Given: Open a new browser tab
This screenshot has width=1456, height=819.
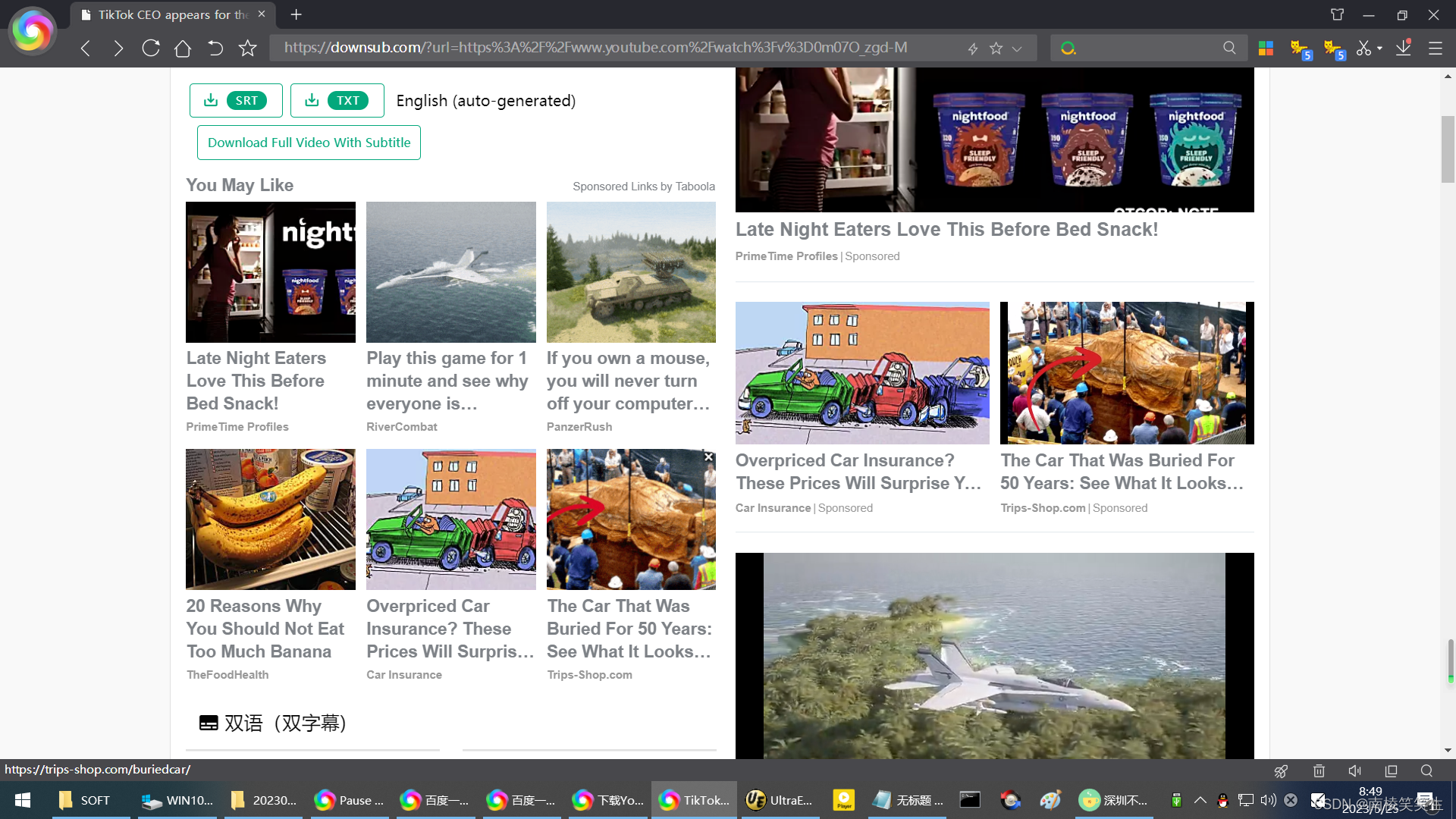Looking at the screenshot, I should [297, 14].
